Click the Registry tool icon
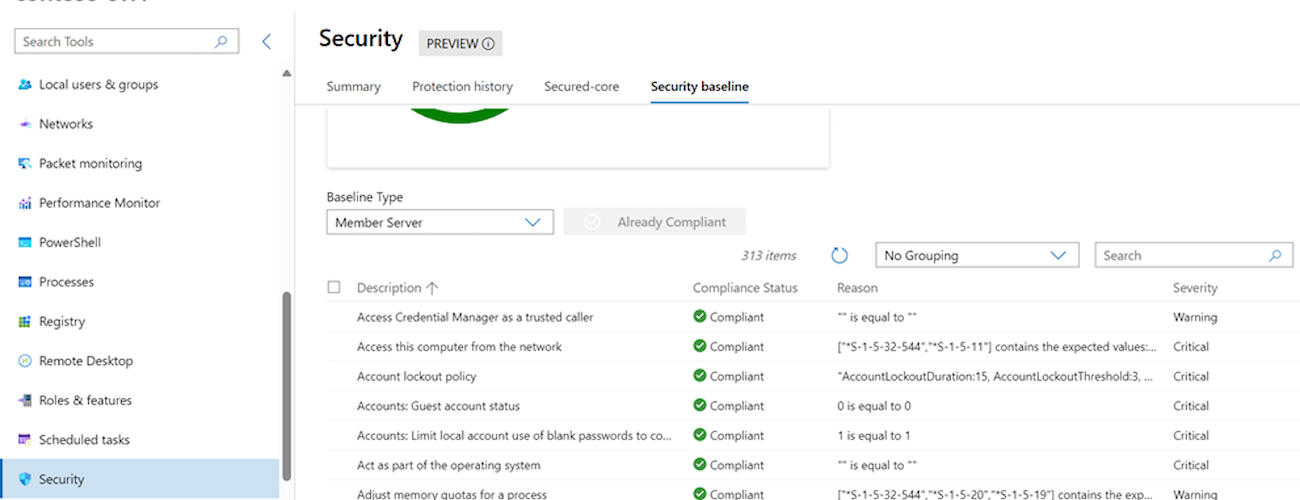Image resolution: width=1300 pixels, height=500 pixels. (x=26, y=322)
